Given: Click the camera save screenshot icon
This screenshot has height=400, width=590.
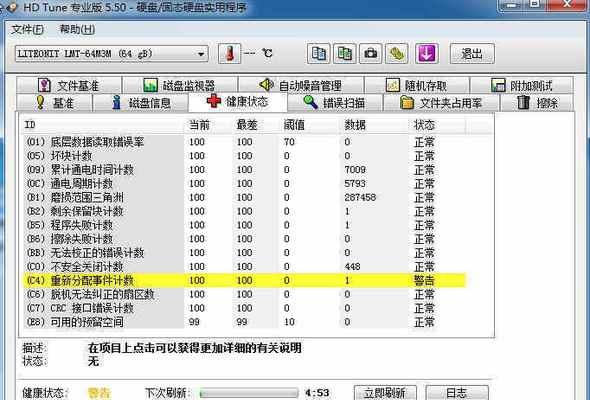Looking at the screenshot, I should (371, 53).
